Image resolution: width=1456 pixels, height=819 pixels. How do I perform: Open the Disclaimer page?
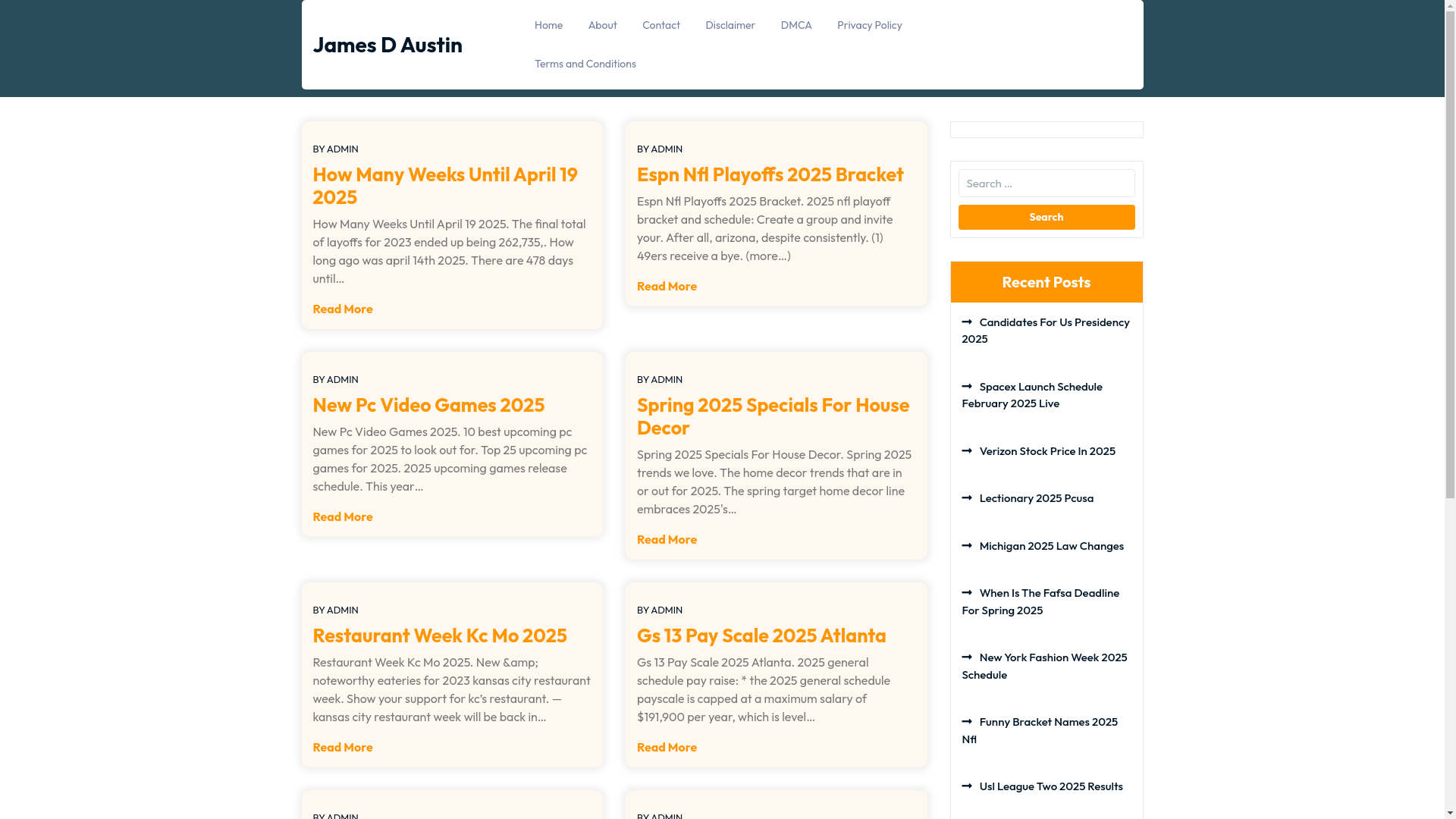click(x=730, y=25)
